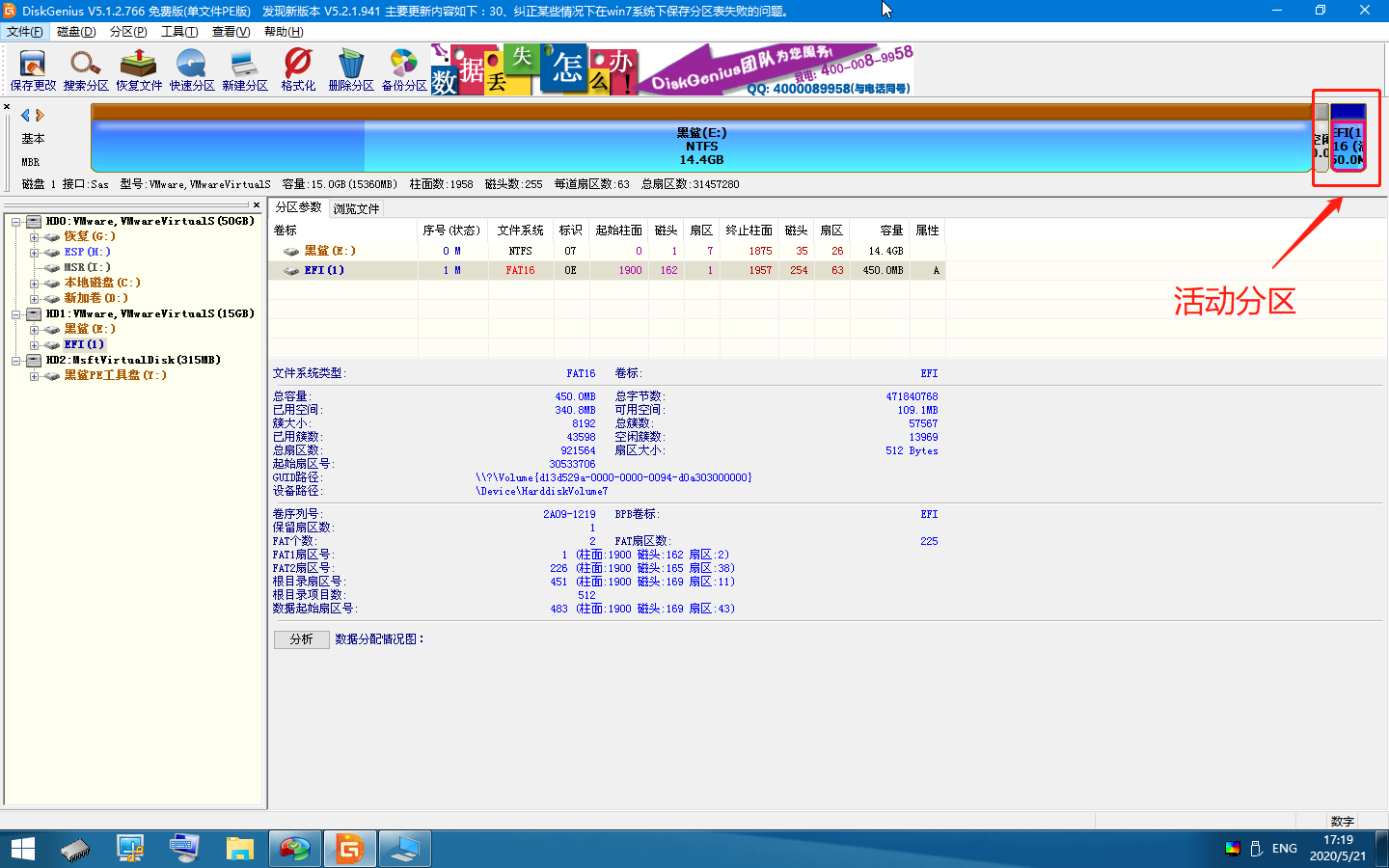
Task: Go to next disk with right arrow
Action: [x=40, y=115]
